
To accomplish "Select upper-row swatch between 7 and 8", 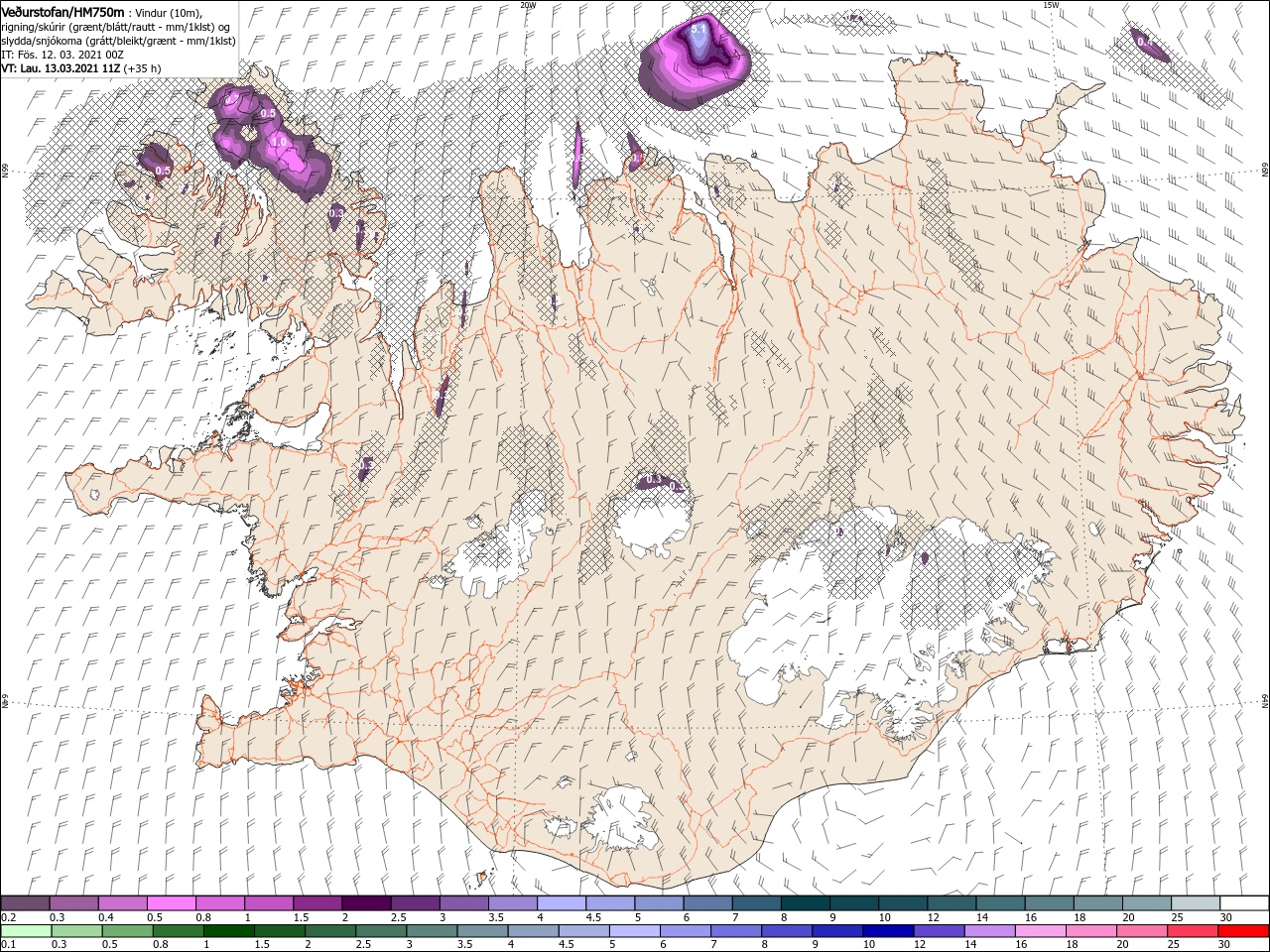I will (757, 903).
